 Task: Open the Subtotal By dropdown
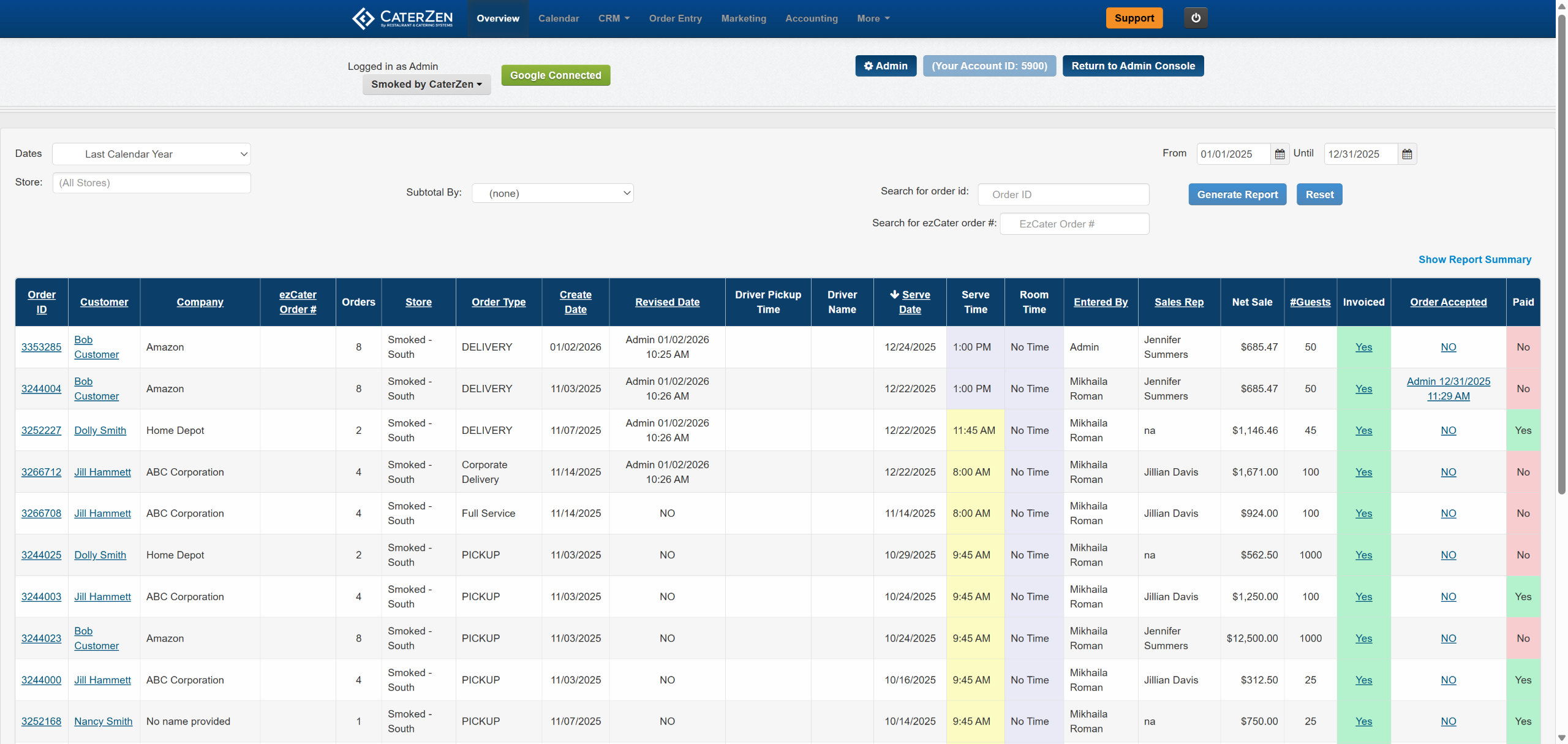[552, 194]
